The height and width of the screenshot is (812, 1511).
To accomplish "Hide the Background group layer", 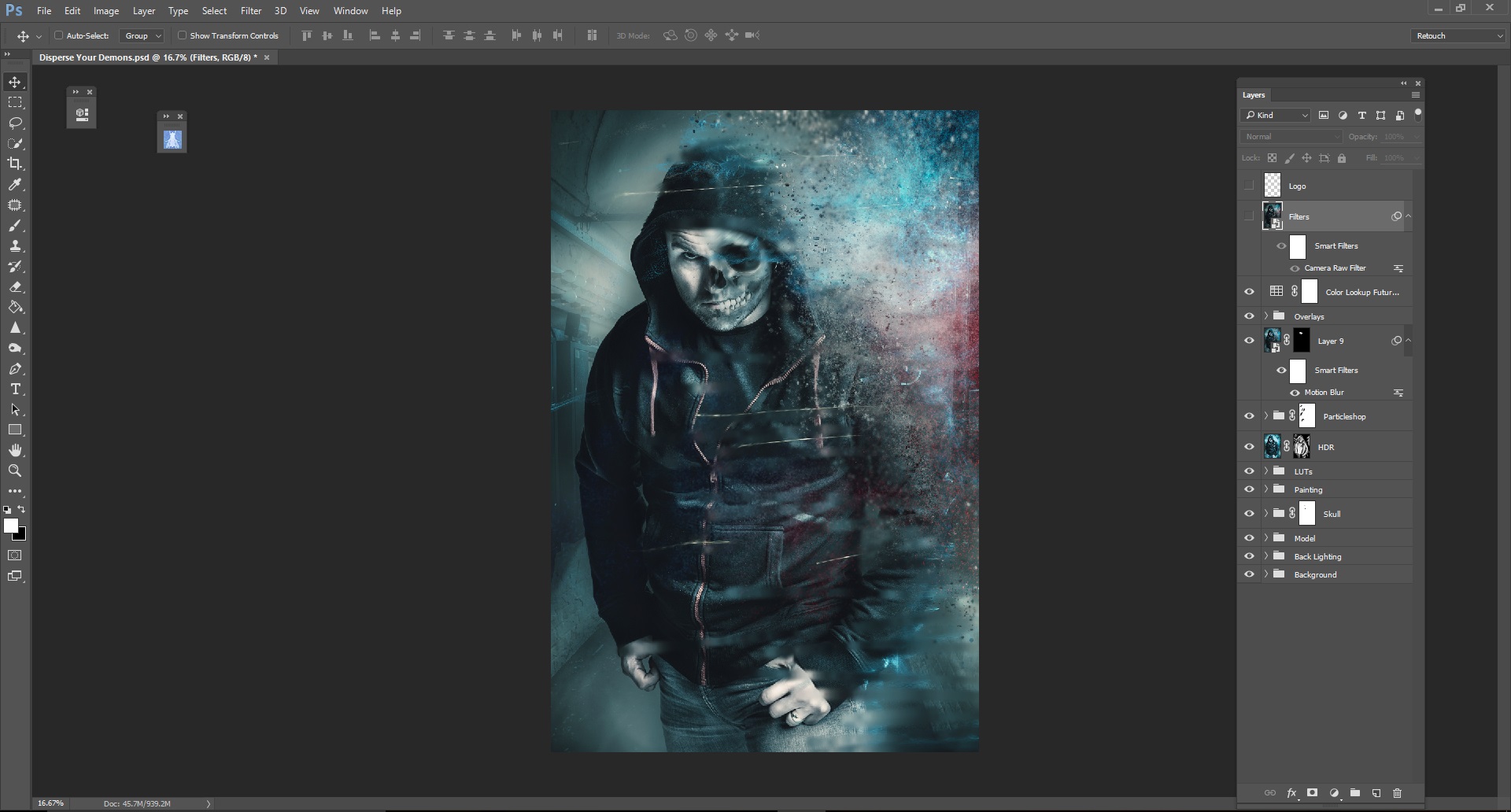I will (x=1249, y=574).
